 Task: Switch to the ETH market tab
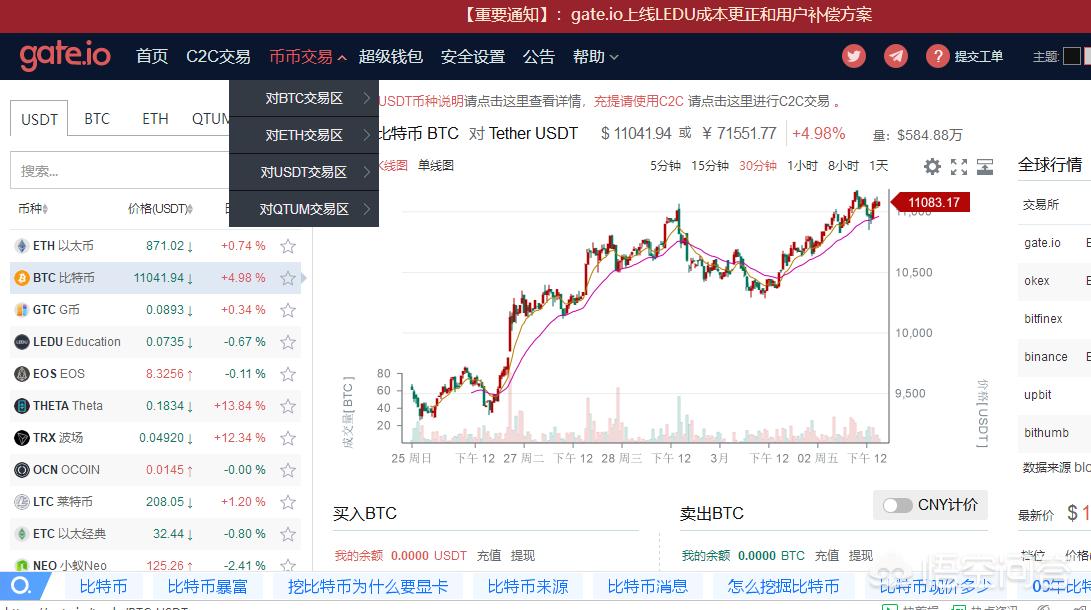click(155, 119)
